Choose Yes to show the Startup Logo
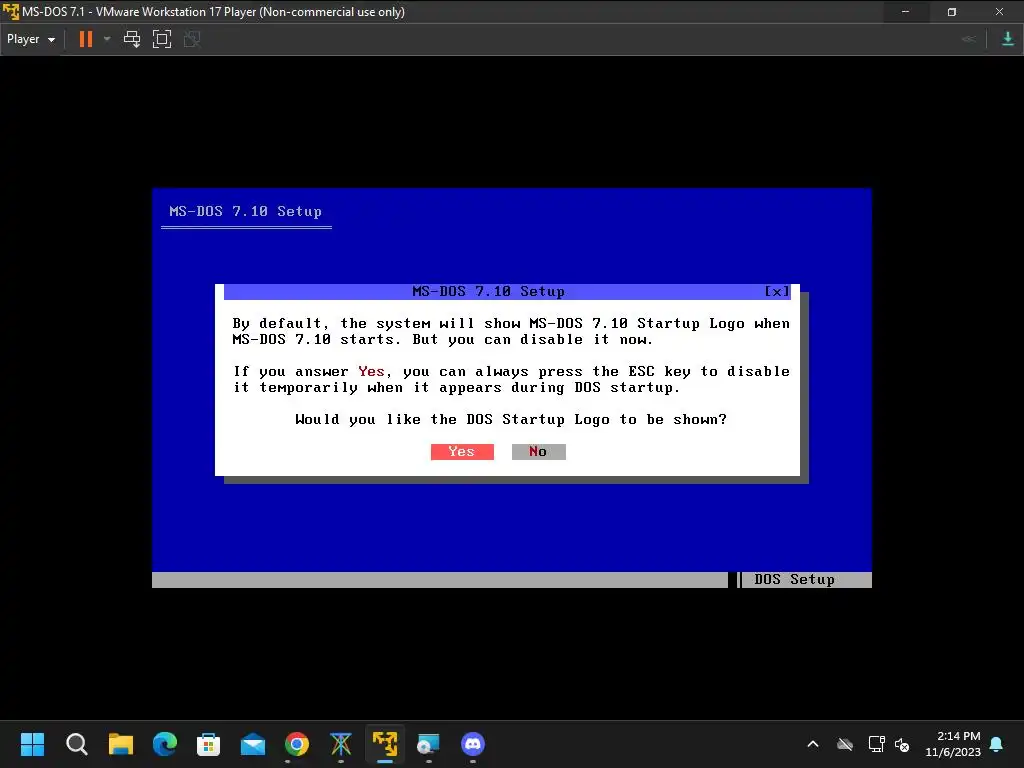The height and width of the screenshot is (768, 1024). [462, 452]
